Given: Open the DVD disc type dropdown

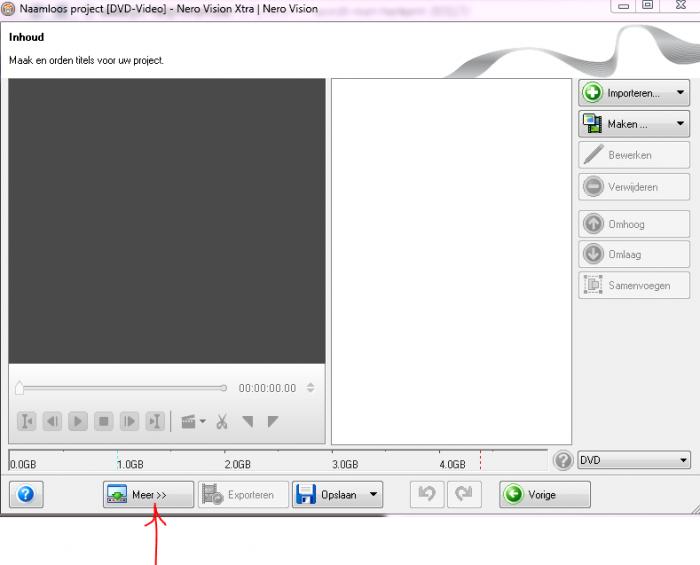Looking at the screenshot, I should (x=634, y=460).
